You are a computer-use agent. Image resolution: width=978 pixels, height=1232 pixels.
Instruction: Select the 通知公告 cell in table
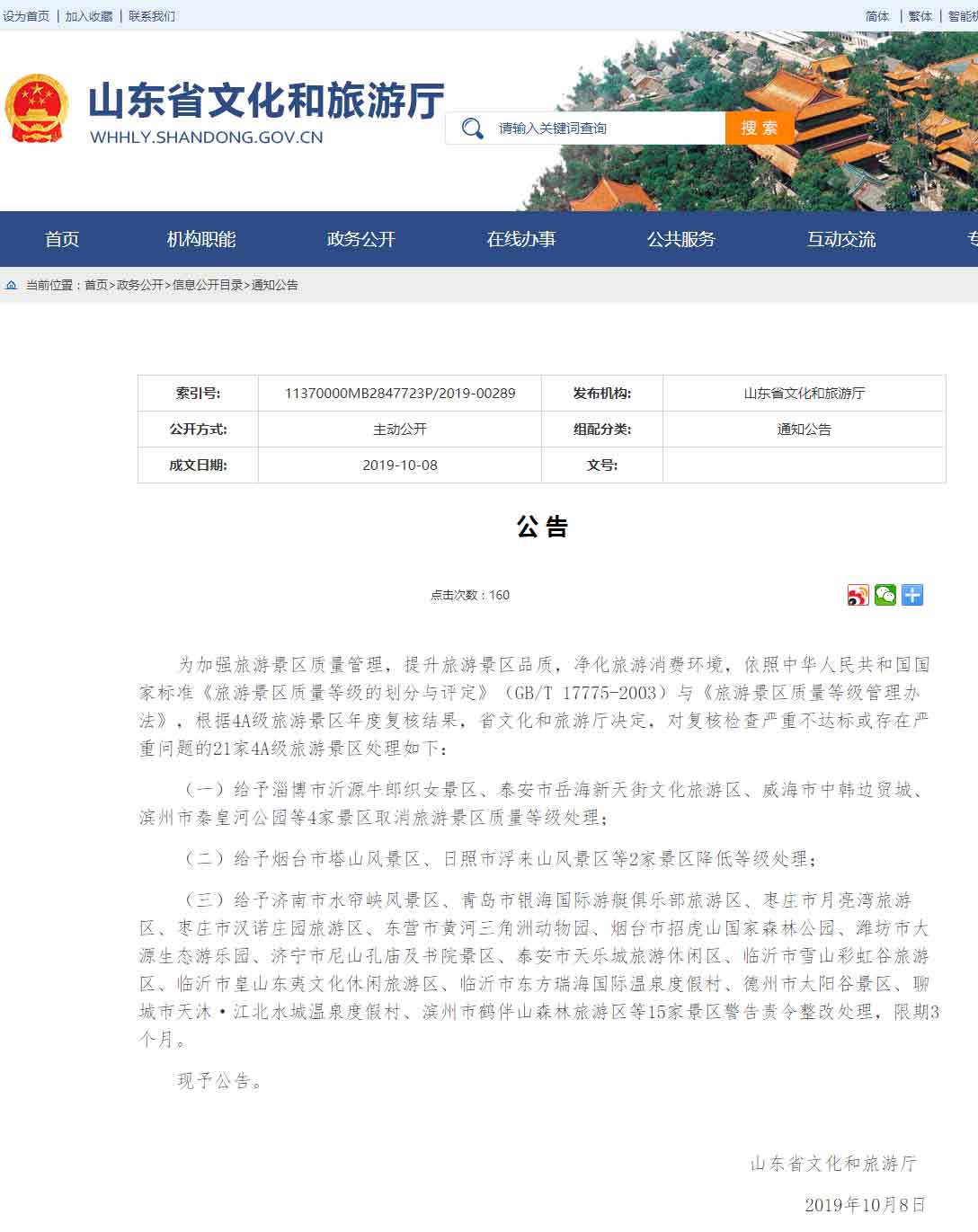pos(805,429)
